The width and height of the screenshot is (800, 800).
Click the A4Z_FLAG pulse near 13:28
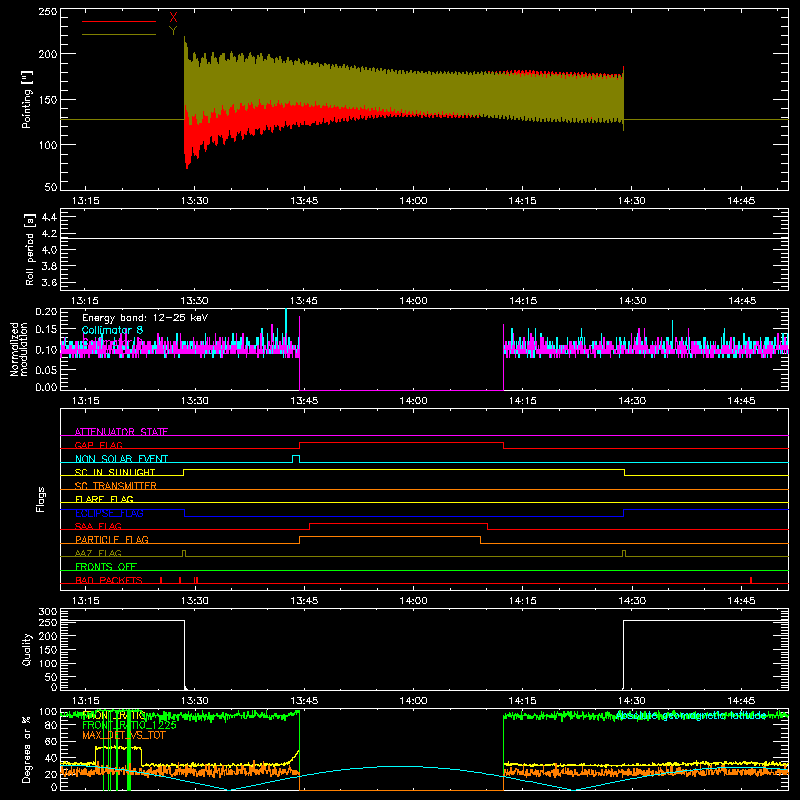[x=184, y=554]
